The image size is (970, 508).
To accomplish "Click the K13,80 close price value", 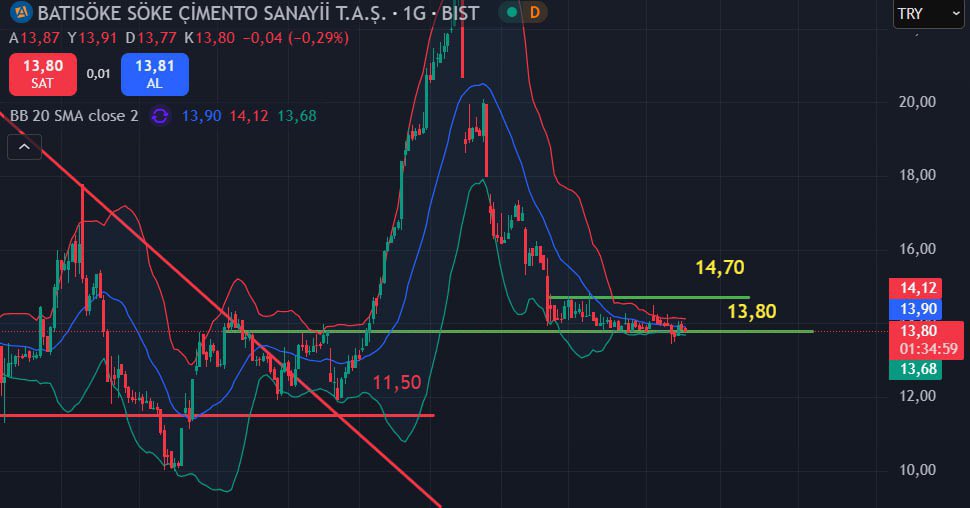I will pyautogui.click(x=210, y=38).
